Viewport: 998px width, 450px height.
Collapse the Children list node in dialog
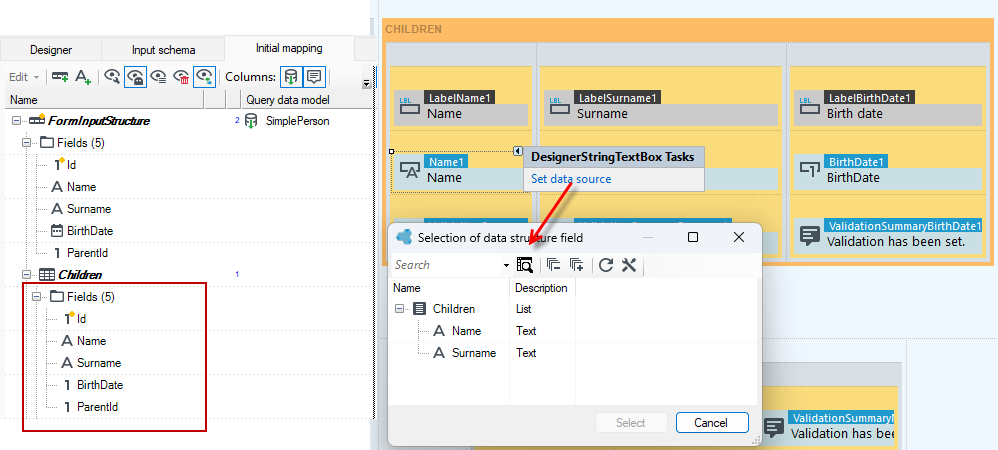(x=400, y=309)
